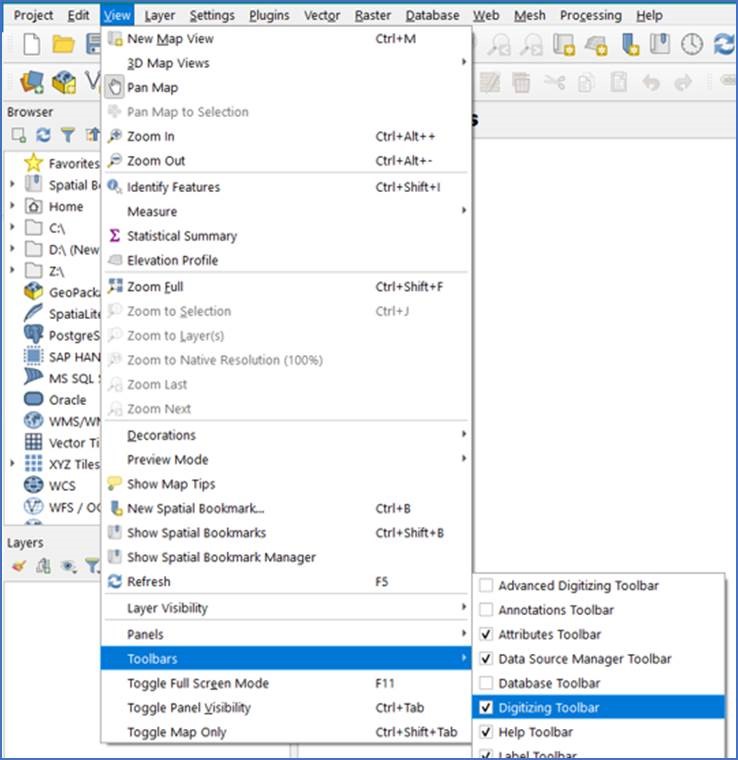Screen dimensions: 738x760
Task: Choose Toggle Map Only entry
Action: [286, 732]
